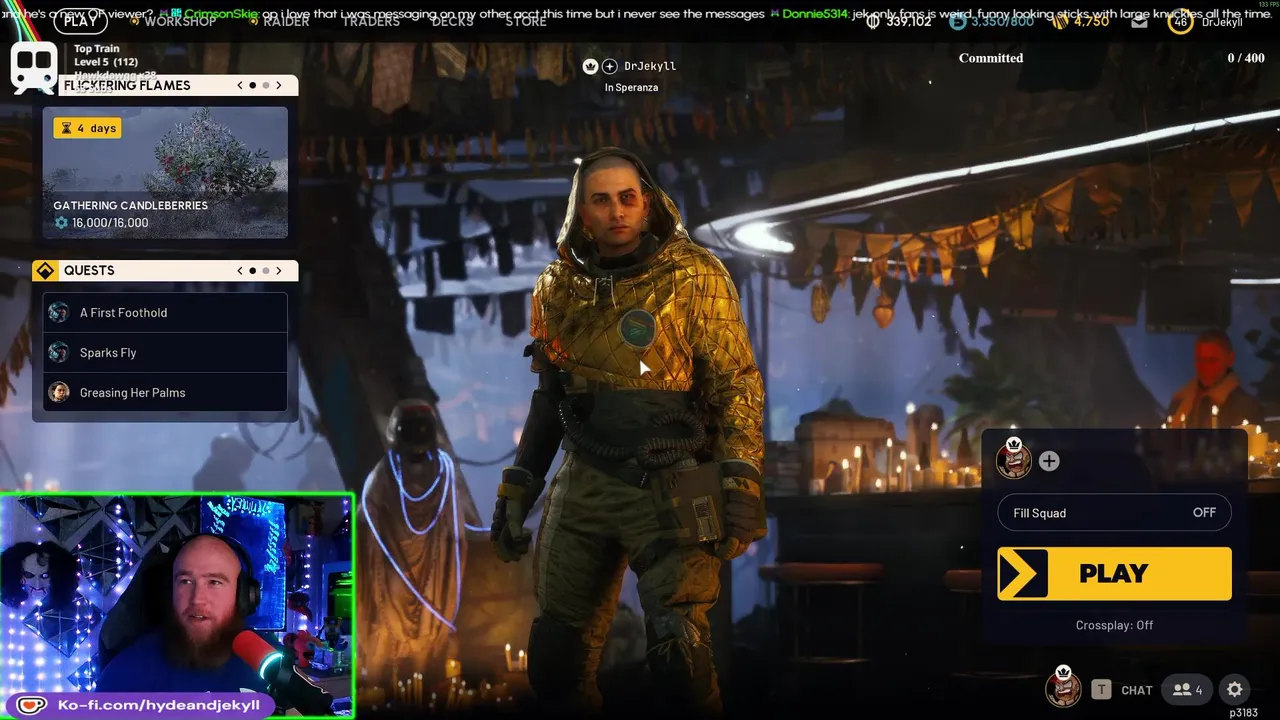Click trader portrait beside A First Foothold

pos(59,313)
